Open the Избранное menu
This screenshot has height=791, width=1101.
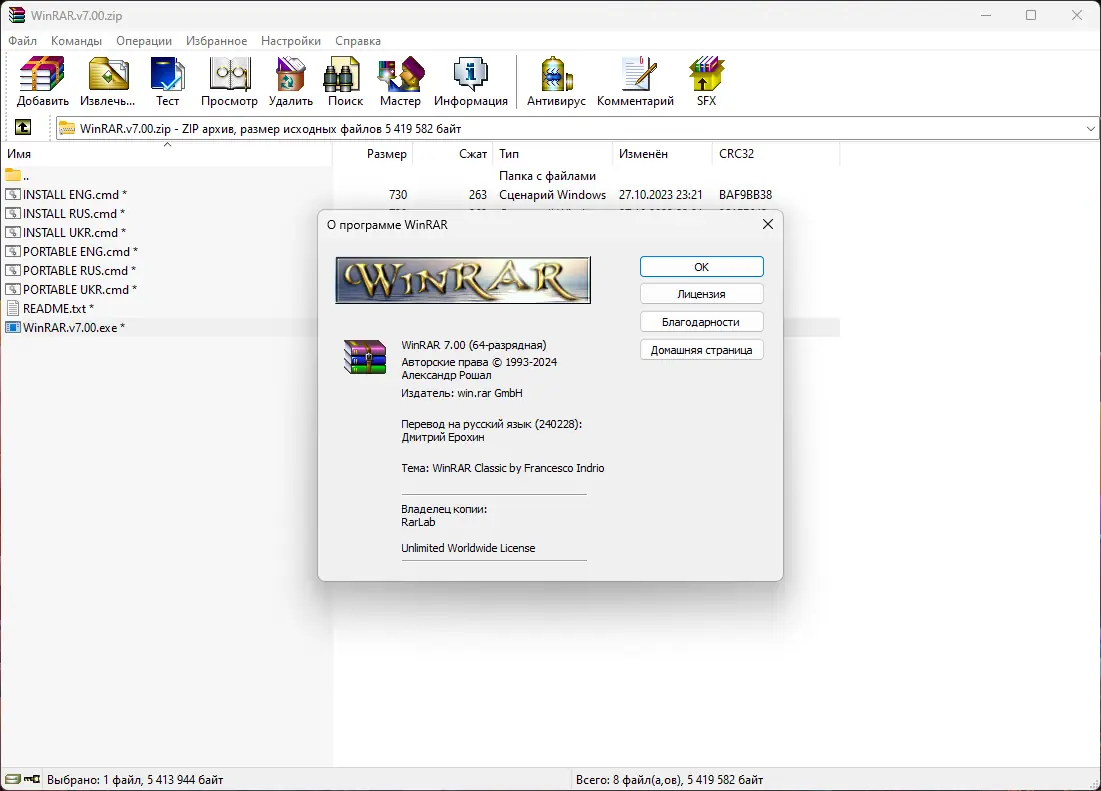[216, 41]
